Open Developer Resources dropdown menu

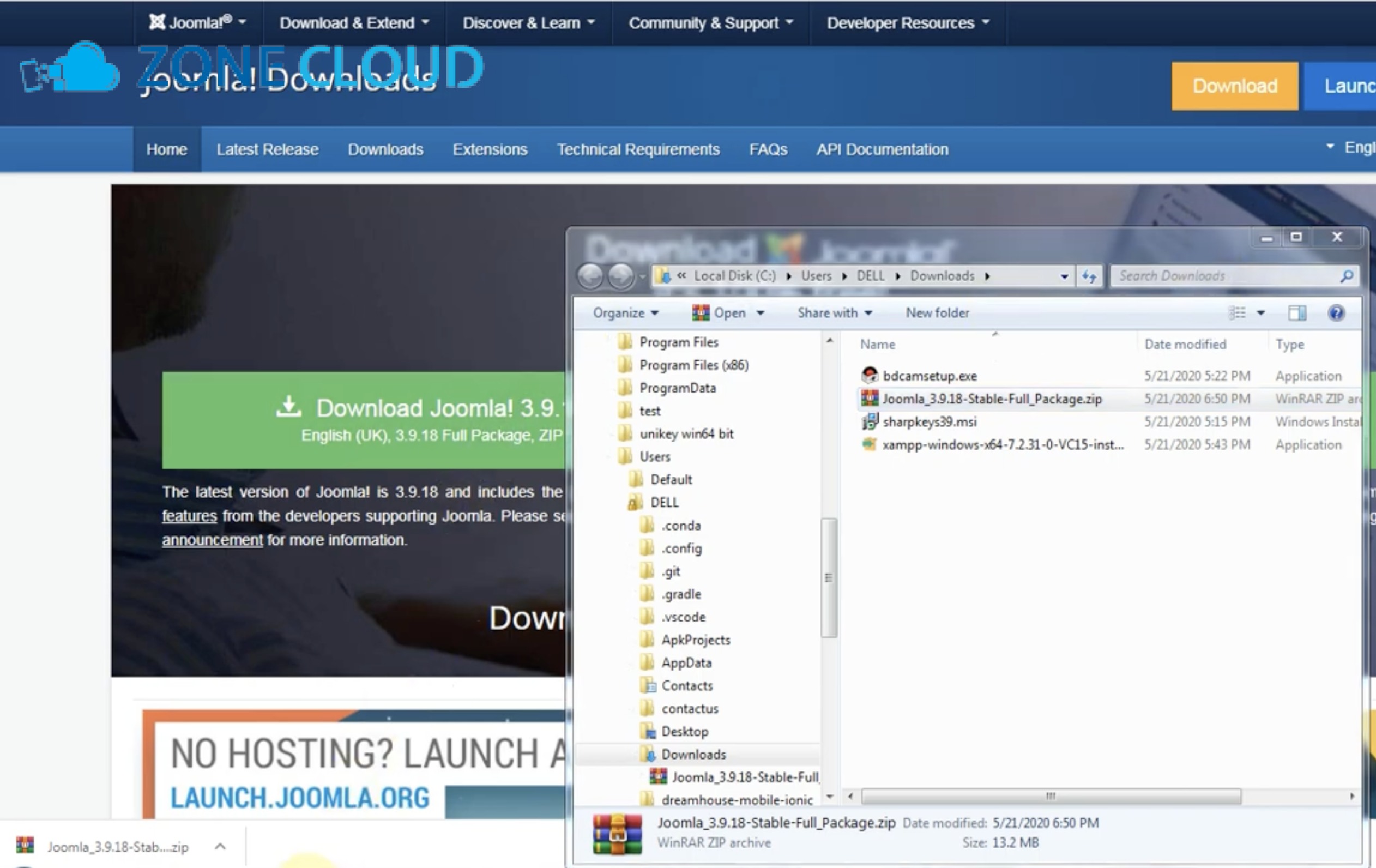908,23
